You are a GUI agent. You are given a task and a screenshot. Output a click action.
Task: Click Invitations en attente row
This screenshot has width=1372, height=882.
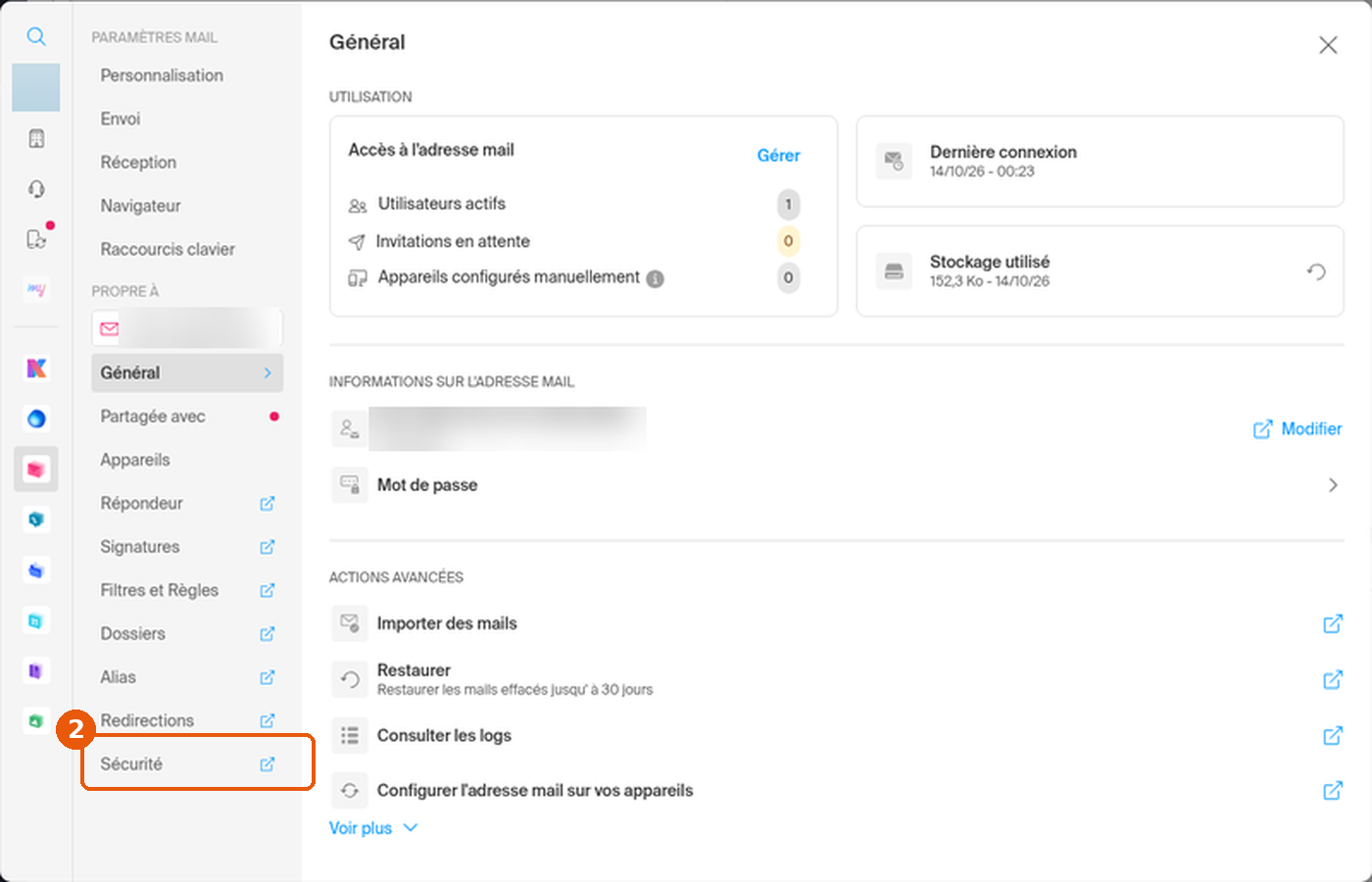coord(574,241)
